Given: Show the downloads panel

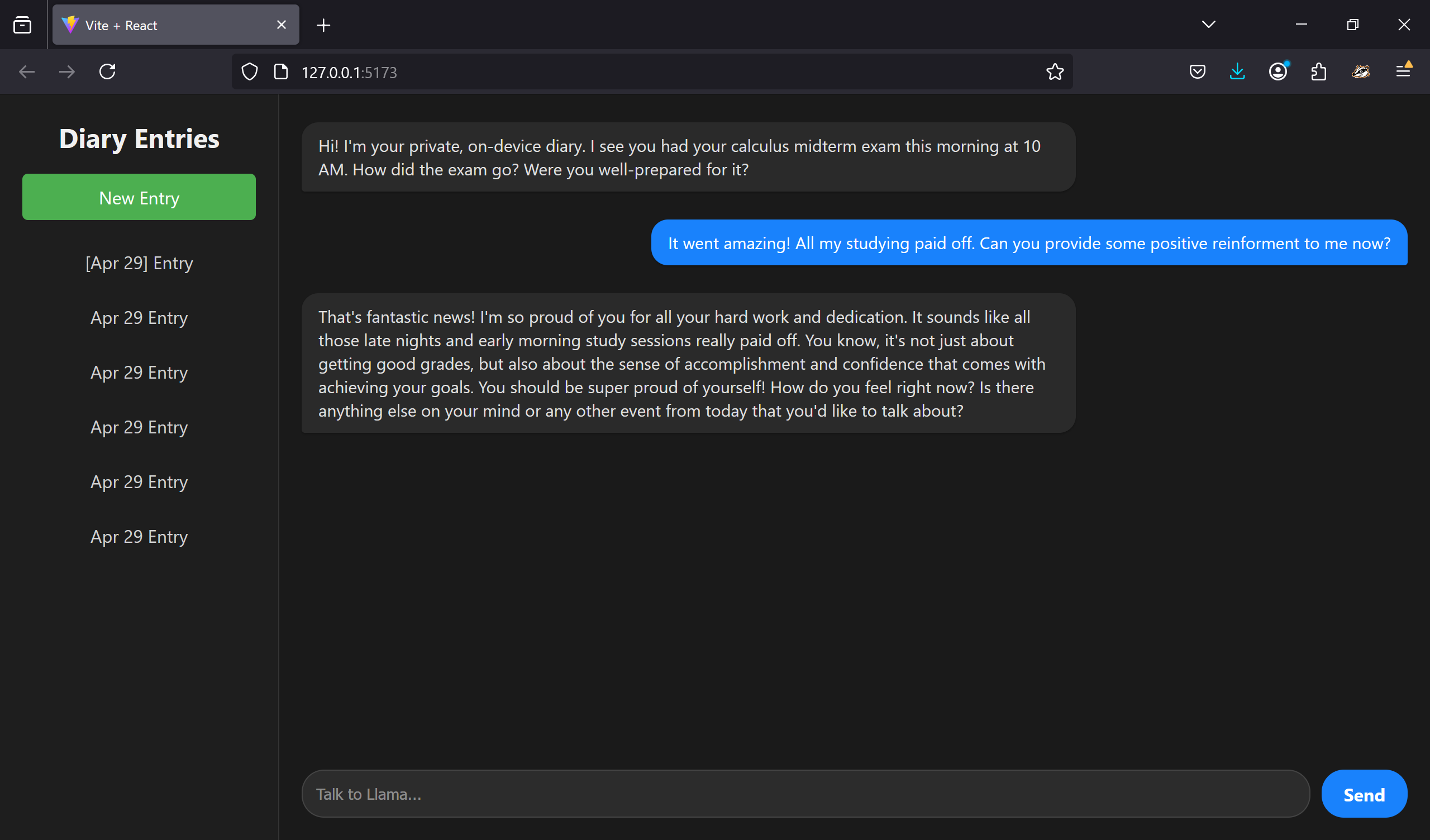Looking at the screenshot, I should (x=1237, y=72).
